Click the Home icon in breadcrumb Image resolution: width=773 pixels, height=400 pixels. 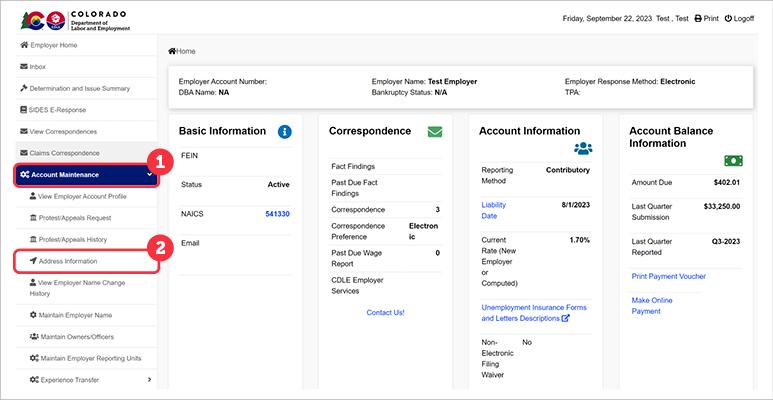(173, 50)
